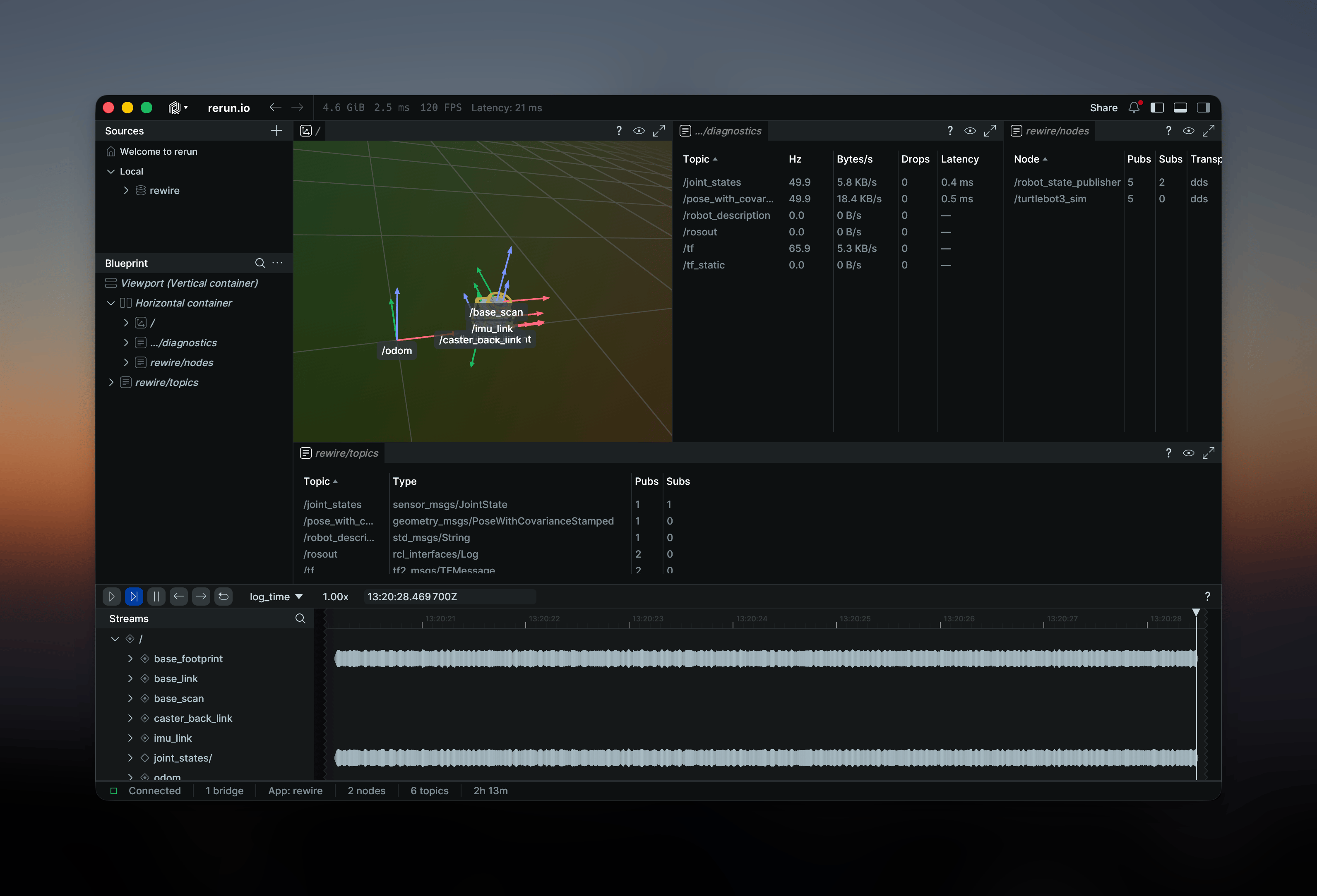This screenshot has width=1317, height=896.
Task: Select the rewire/topics tab
Action: click(339, 453)
